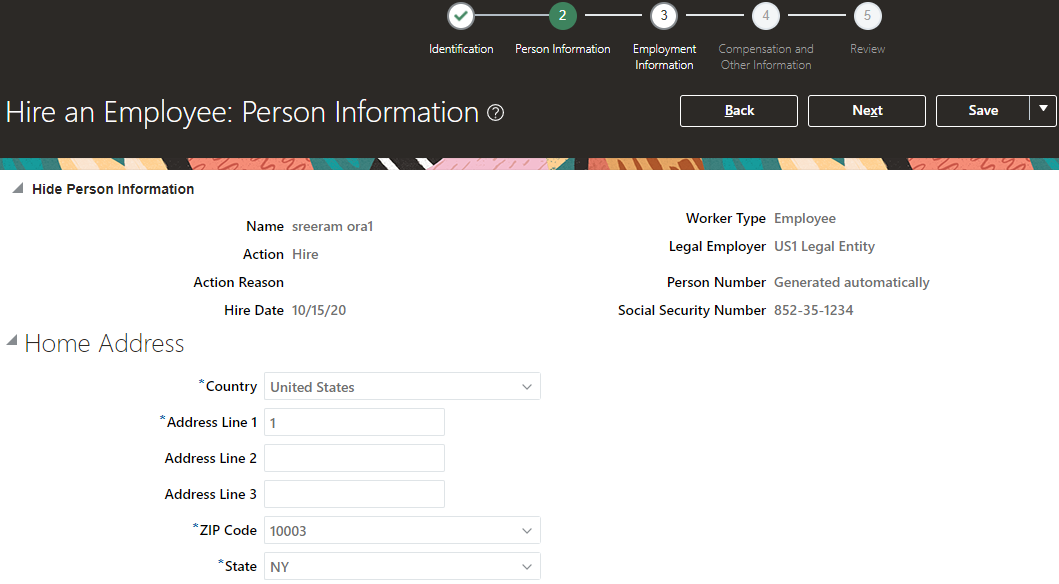The image size is (1059, 584).
Task: Click the Address Line 2 field
Action: pyautogui.click(x=354, y=458)
